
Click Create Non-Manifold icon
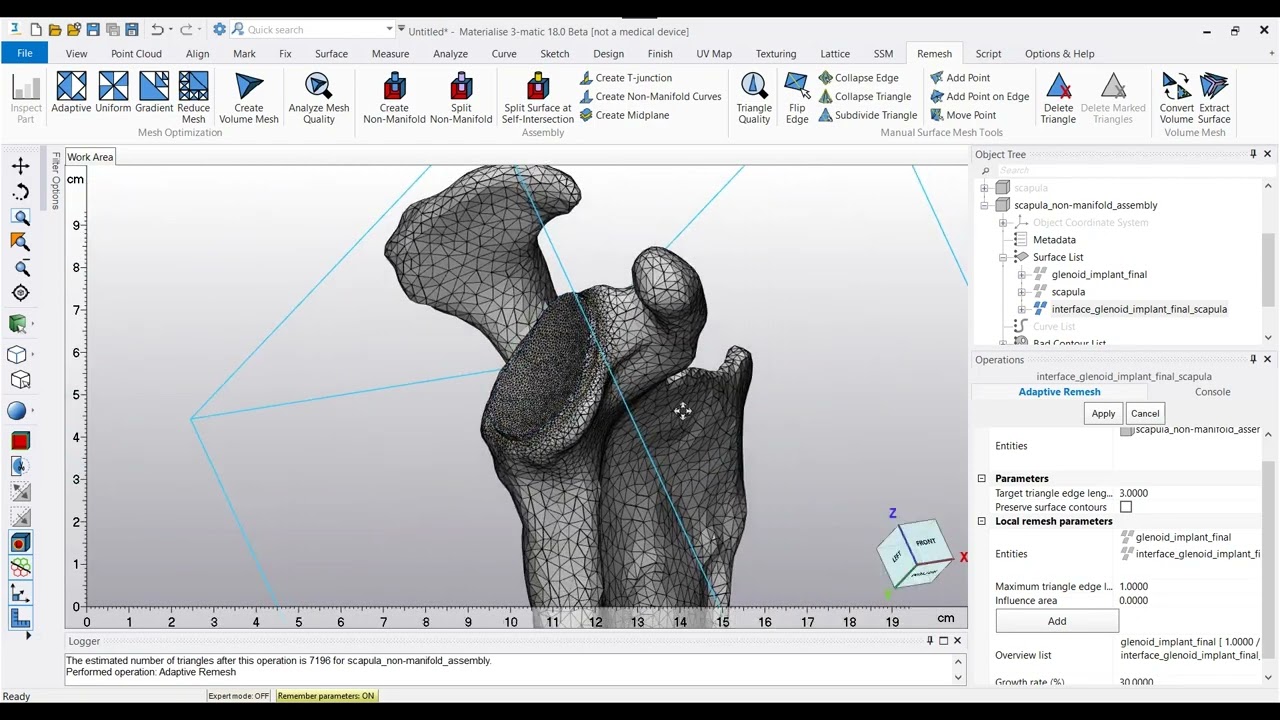coord(394,98)
